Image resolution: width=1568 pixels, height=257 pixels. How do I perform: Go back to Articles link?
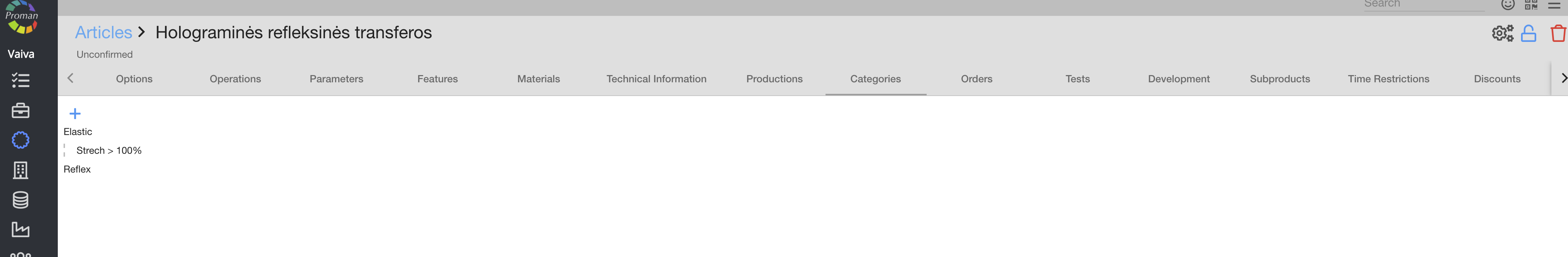(x=104, y=32)
